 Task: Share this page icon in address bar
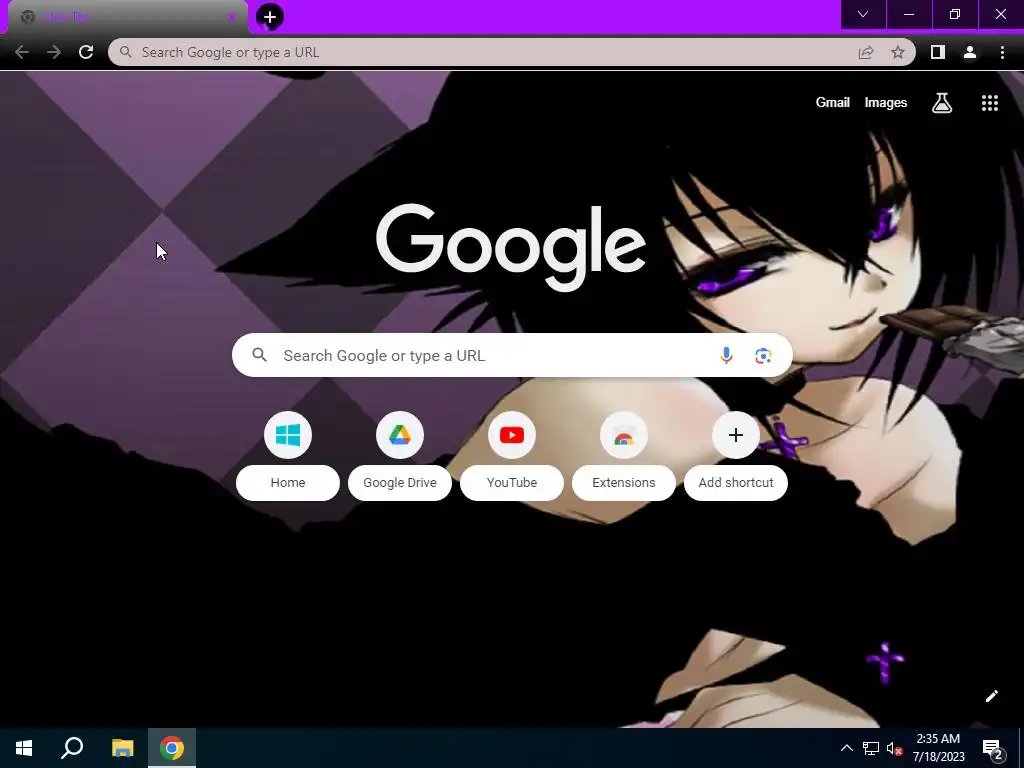866,52
